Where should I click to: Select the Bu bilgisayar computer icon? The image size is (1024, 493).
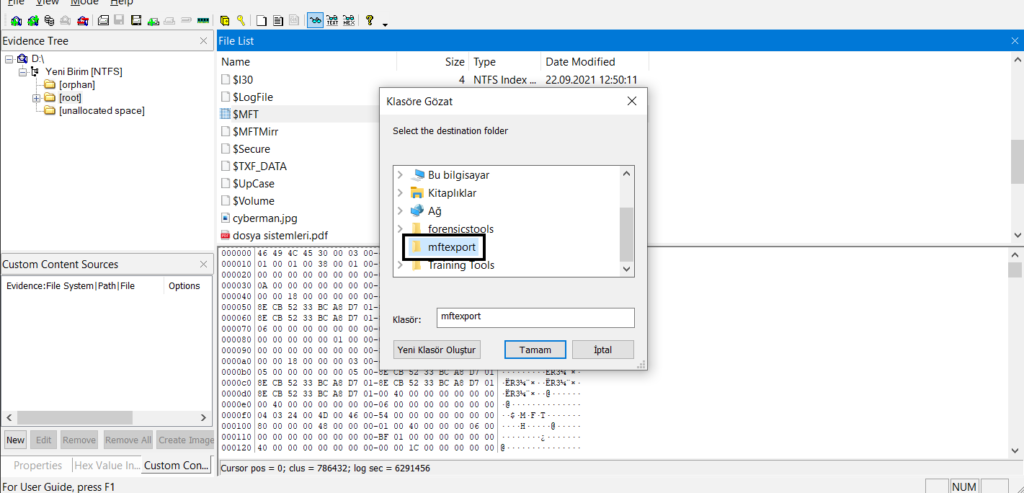click(417, 175)
